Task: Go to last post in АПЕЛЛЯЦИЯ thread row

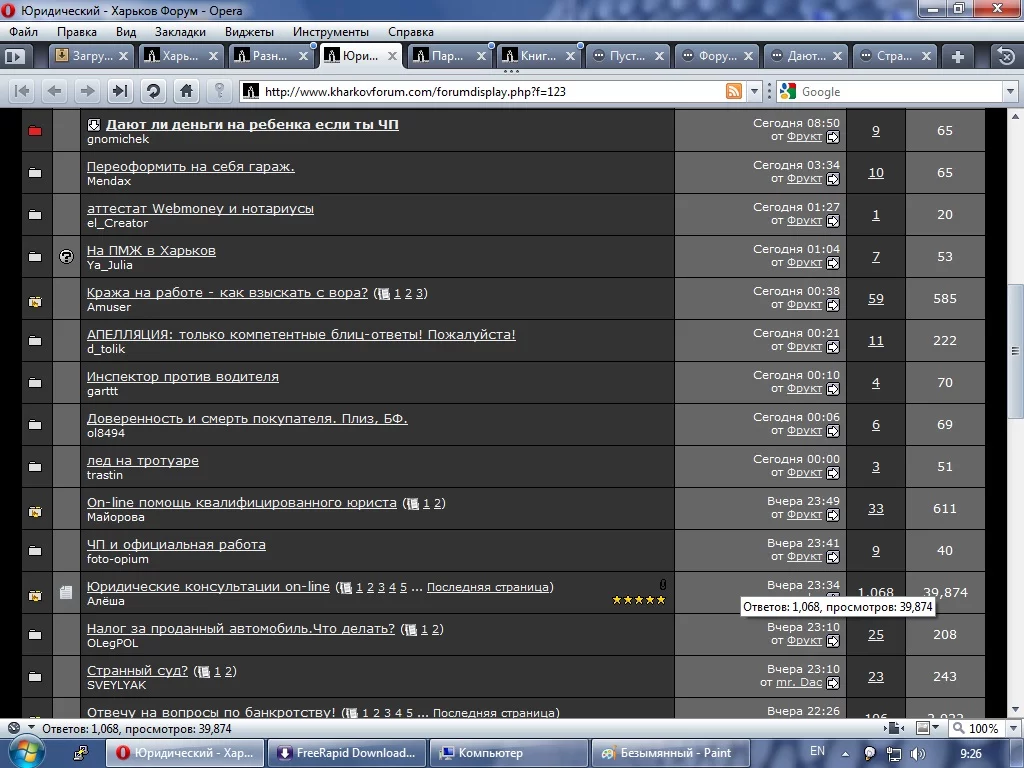Action: coord(833,347)
